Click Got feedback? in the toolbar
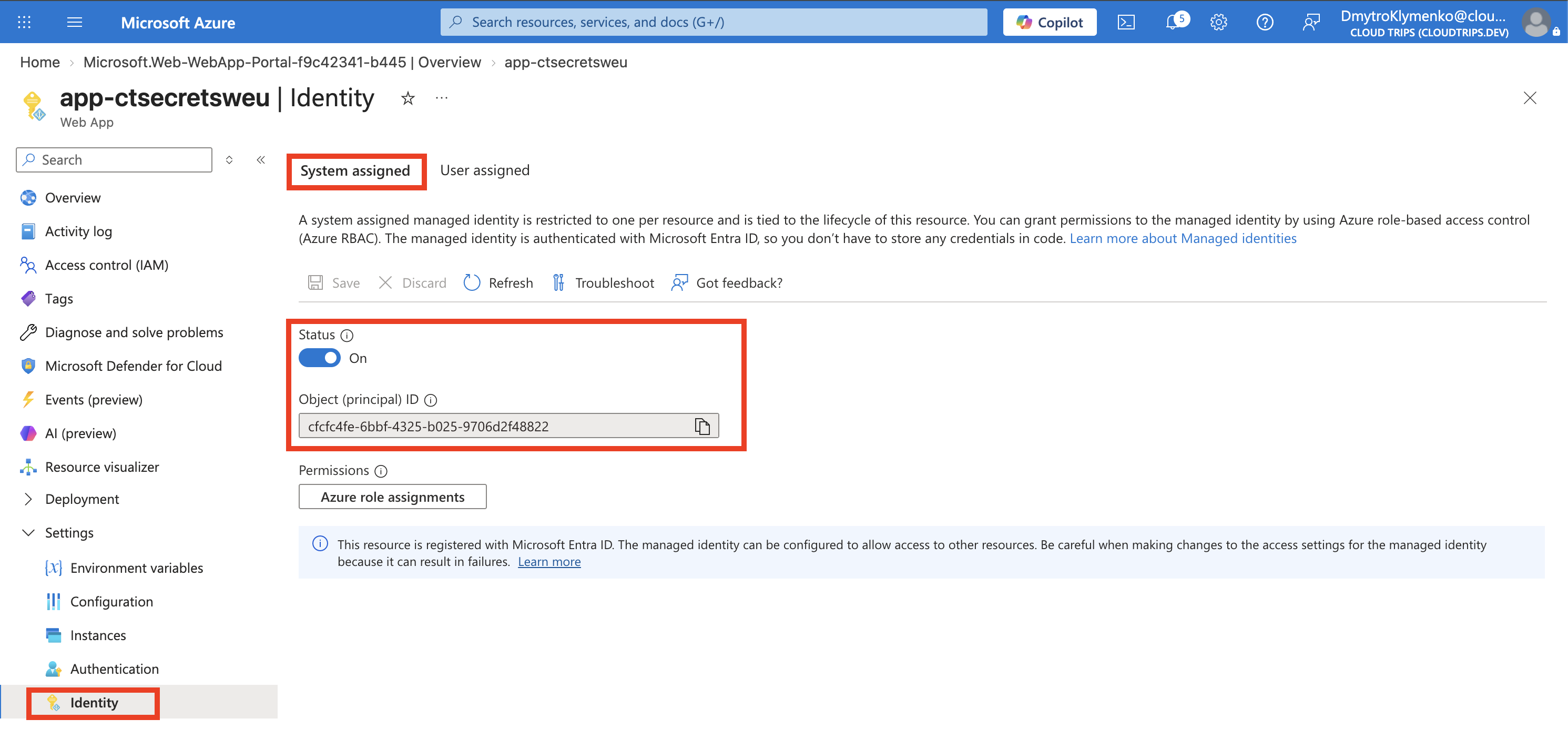The width and height of the screenshot is (1568, 729). pyautogui.click(x=726, y=282)
